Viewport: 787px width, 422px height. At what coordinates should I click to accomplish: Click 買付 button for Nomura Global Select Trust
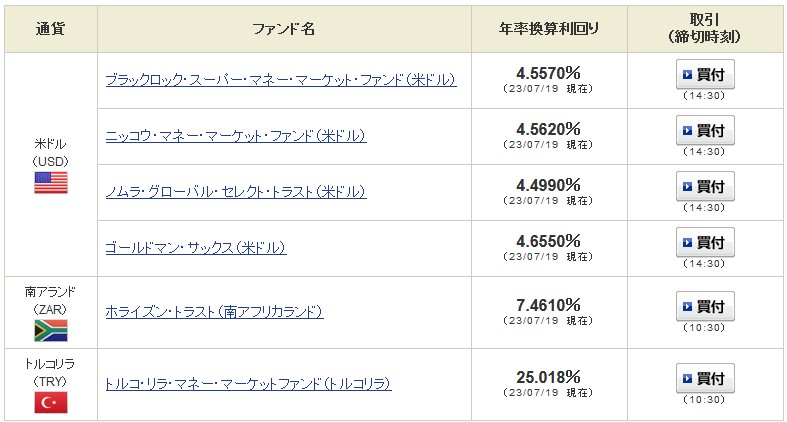click(x=705, y=187)
